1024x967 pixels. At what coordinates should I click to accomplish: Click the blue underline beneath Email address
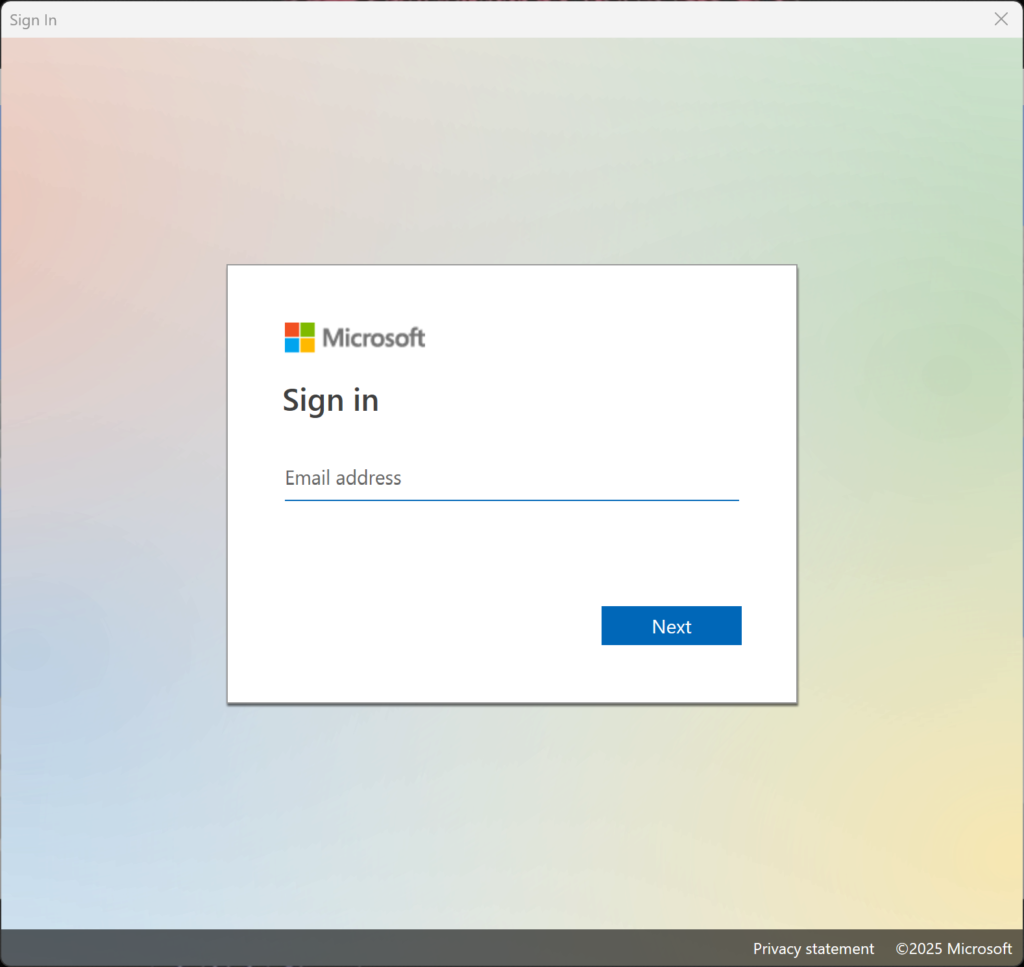pyautogui.click(x=510, y=499)
